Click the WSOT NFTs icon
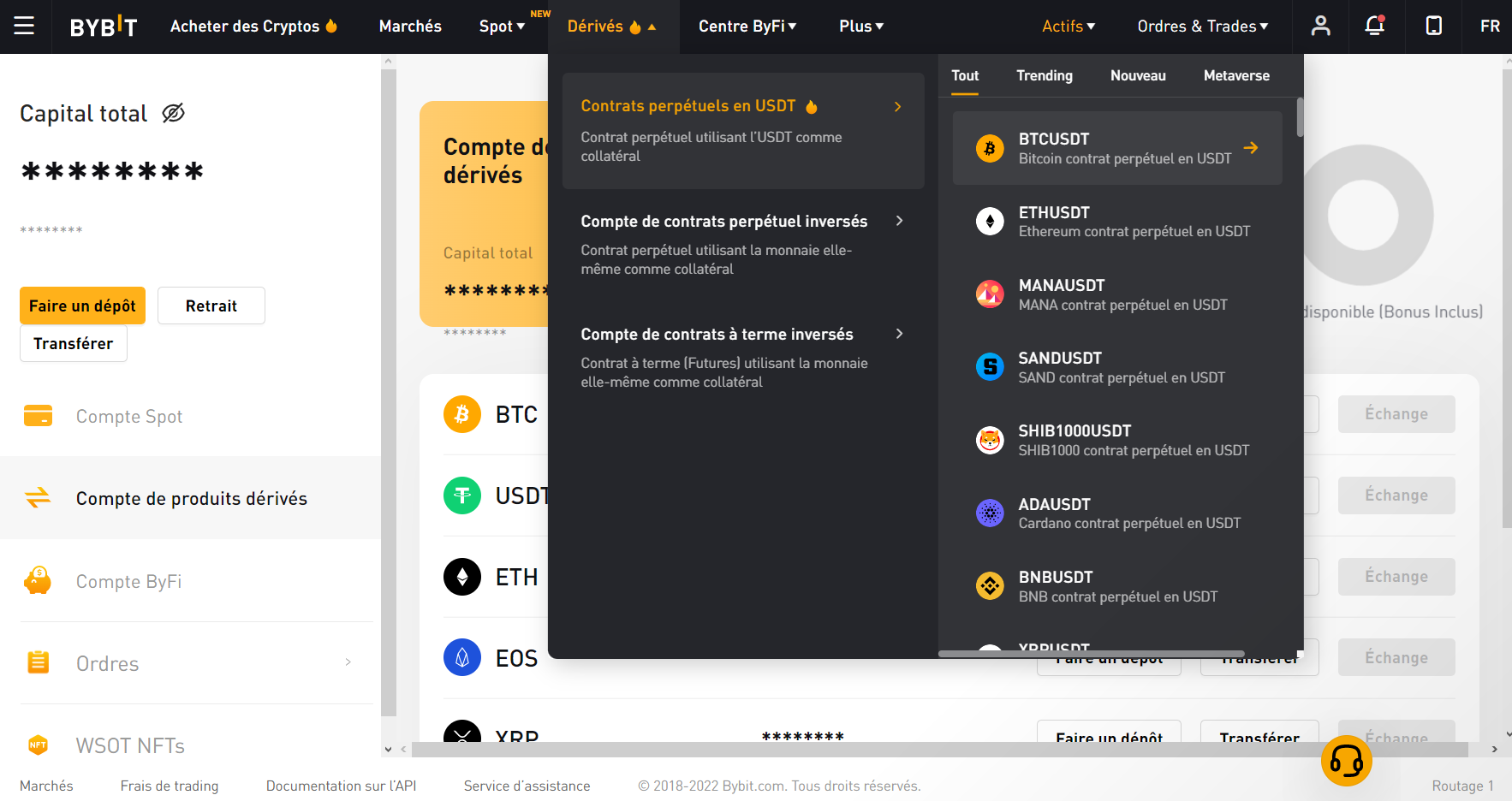 (38, 745)
